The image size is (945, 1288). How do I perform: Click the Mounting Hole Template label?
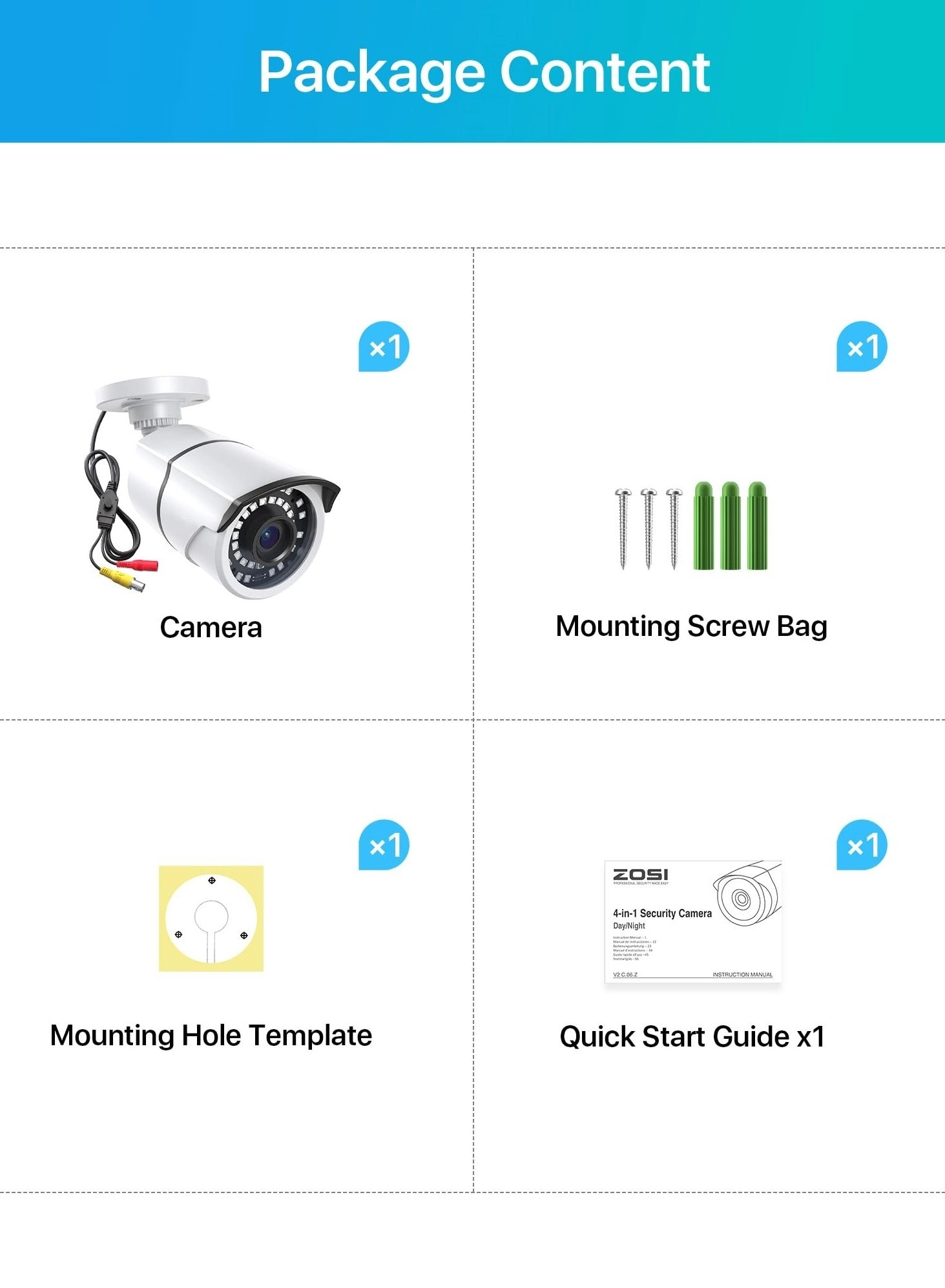click(211, 1036)
